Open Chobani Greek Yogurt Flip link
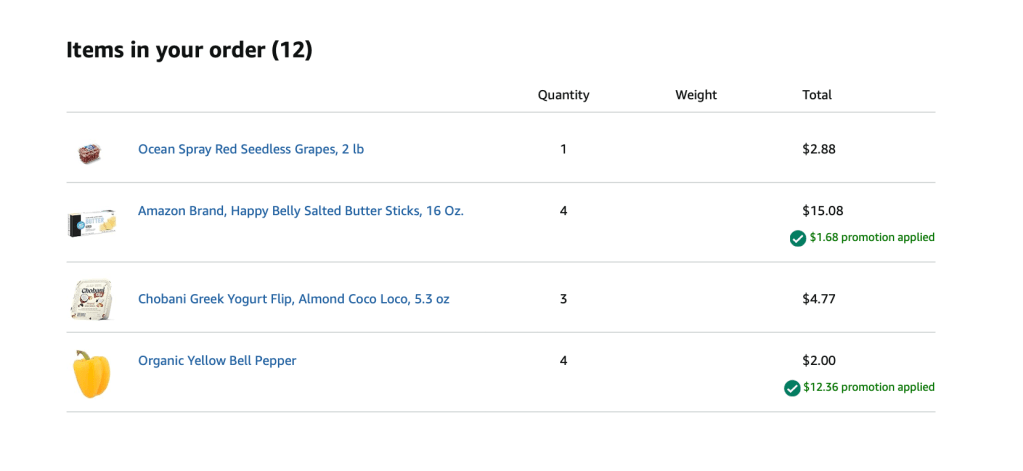Viewport: 1023px width, 471px height. 293,299
